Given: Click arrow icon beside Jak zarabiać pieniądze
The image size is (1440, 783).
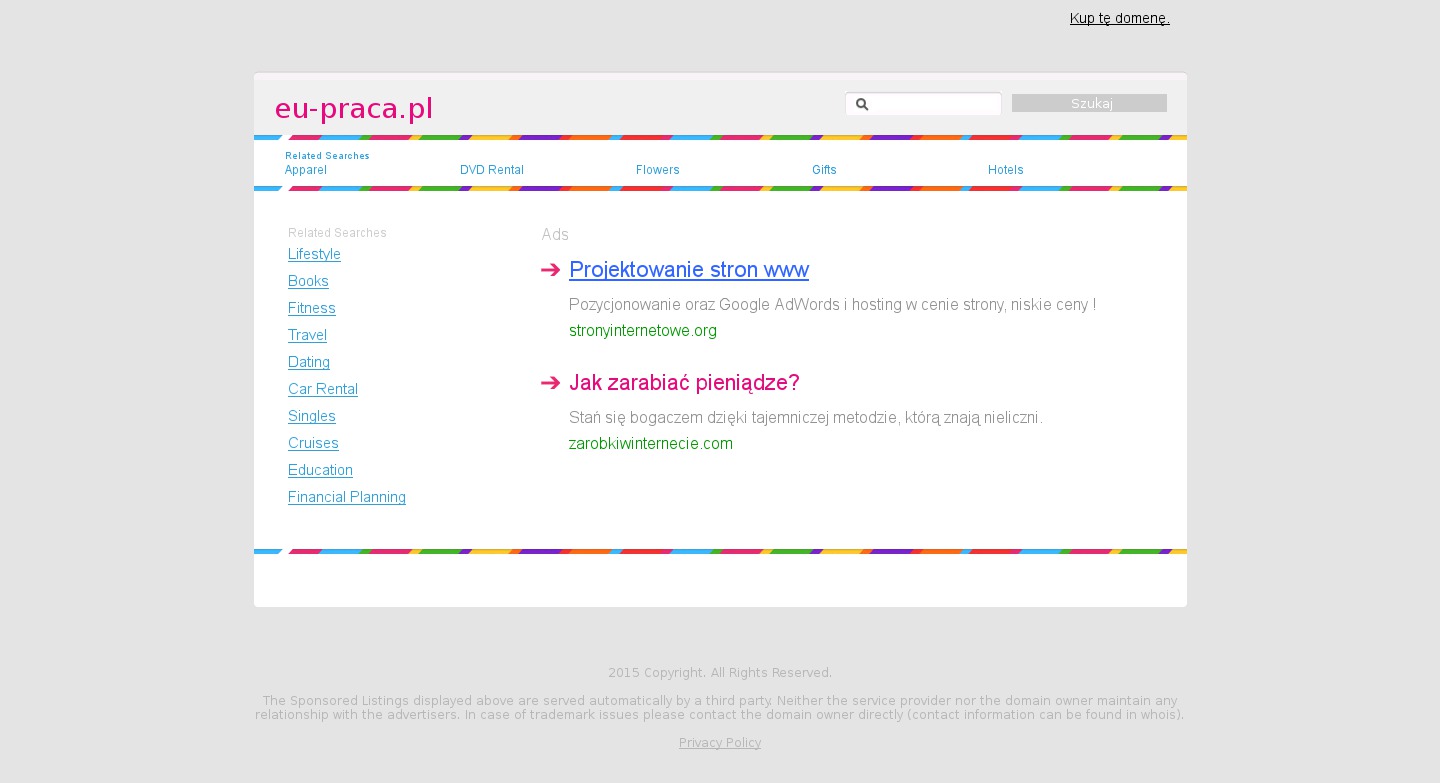Looking at the screenshot, I should pyautogui.click(x=550, y=384).
